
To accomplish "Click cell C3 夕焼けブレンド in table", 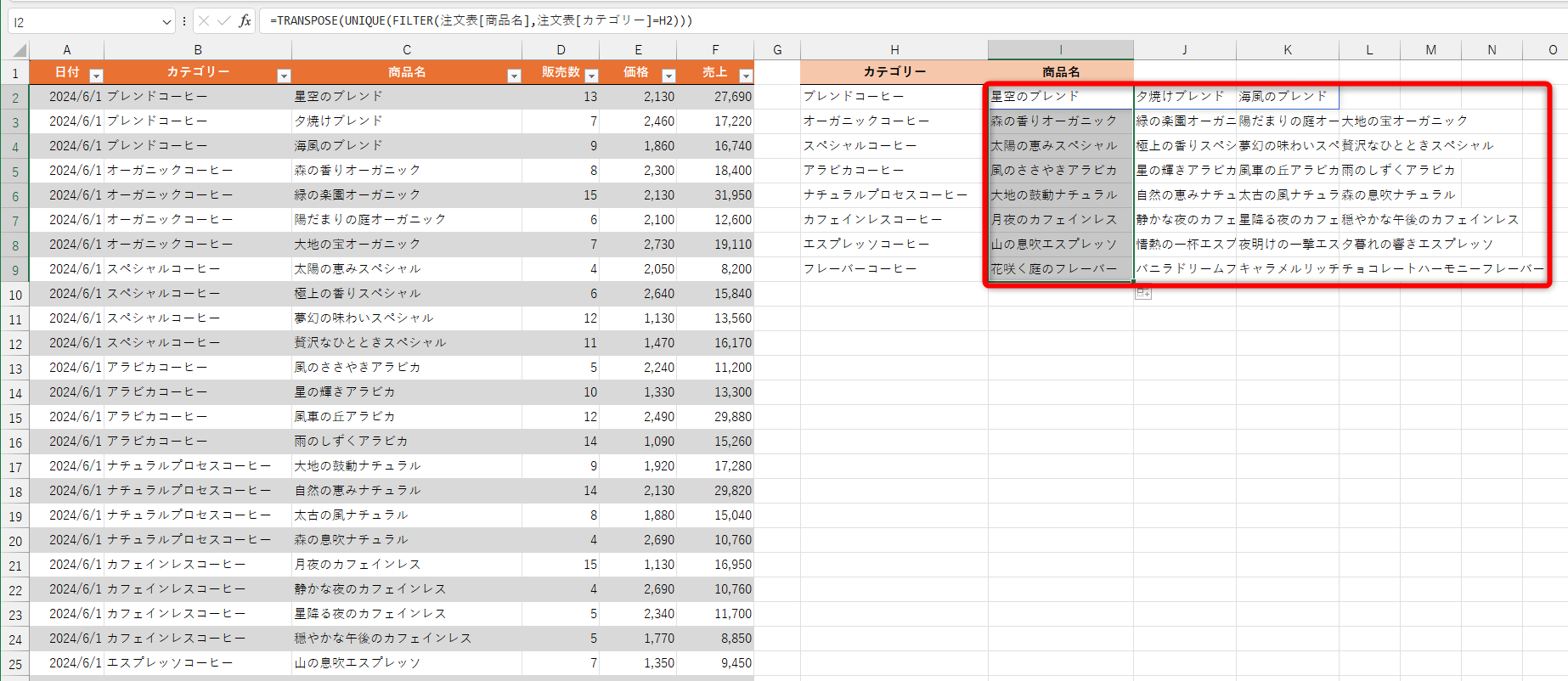I will tap(407, 121).
